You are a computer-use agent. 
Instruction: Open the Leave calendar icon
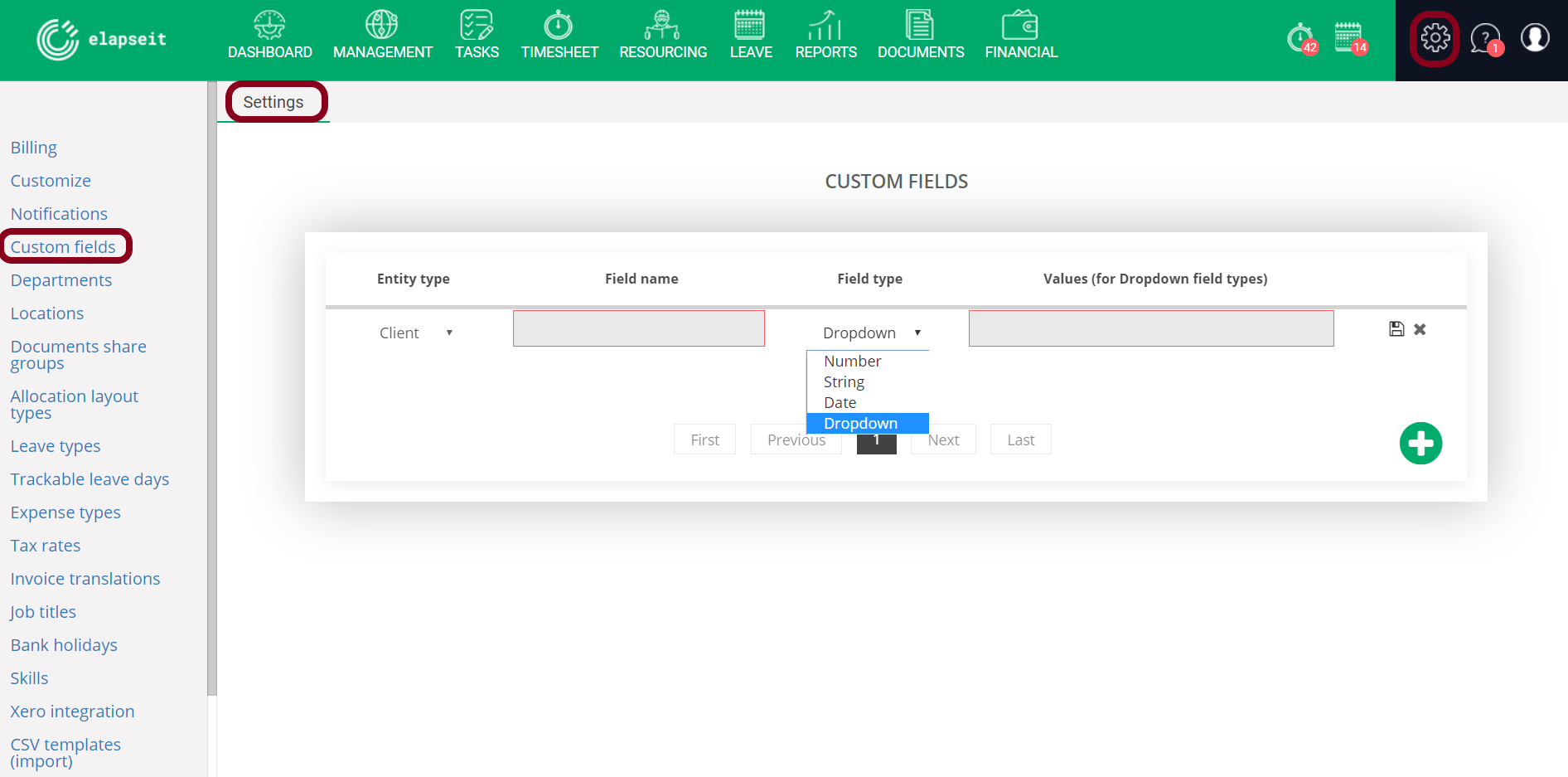750,26
